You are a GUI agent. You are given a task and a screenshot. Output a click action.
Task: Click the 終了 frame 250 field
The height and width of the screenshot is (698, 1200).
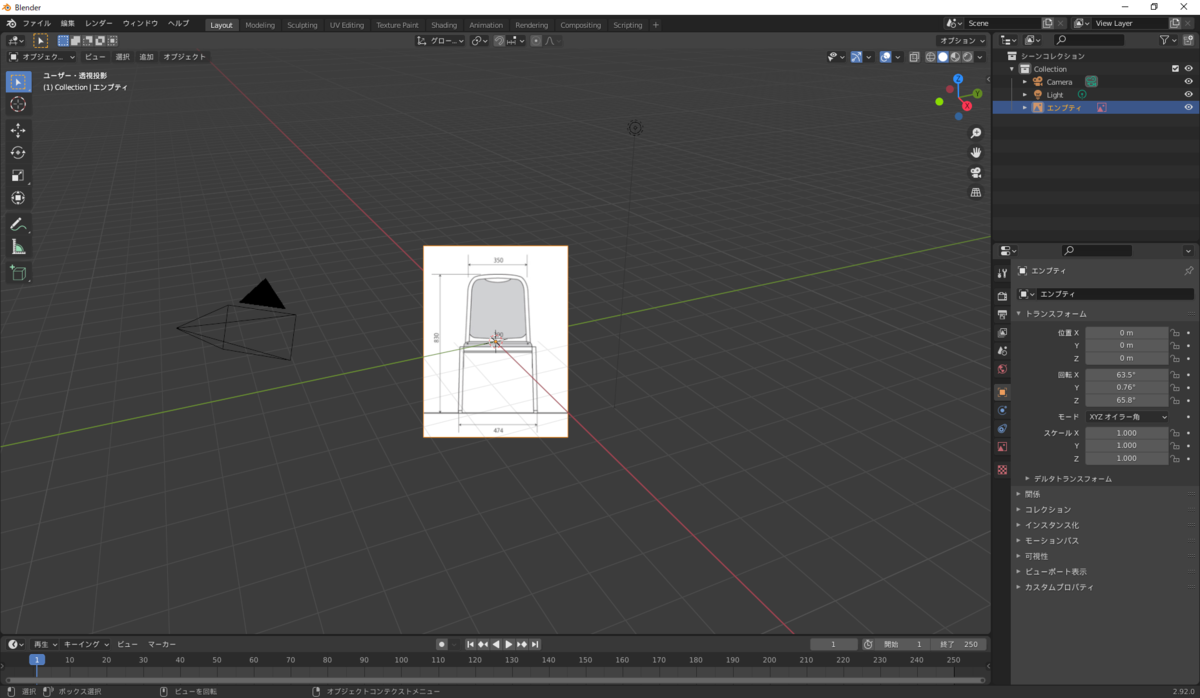click(x=960, y=645)
